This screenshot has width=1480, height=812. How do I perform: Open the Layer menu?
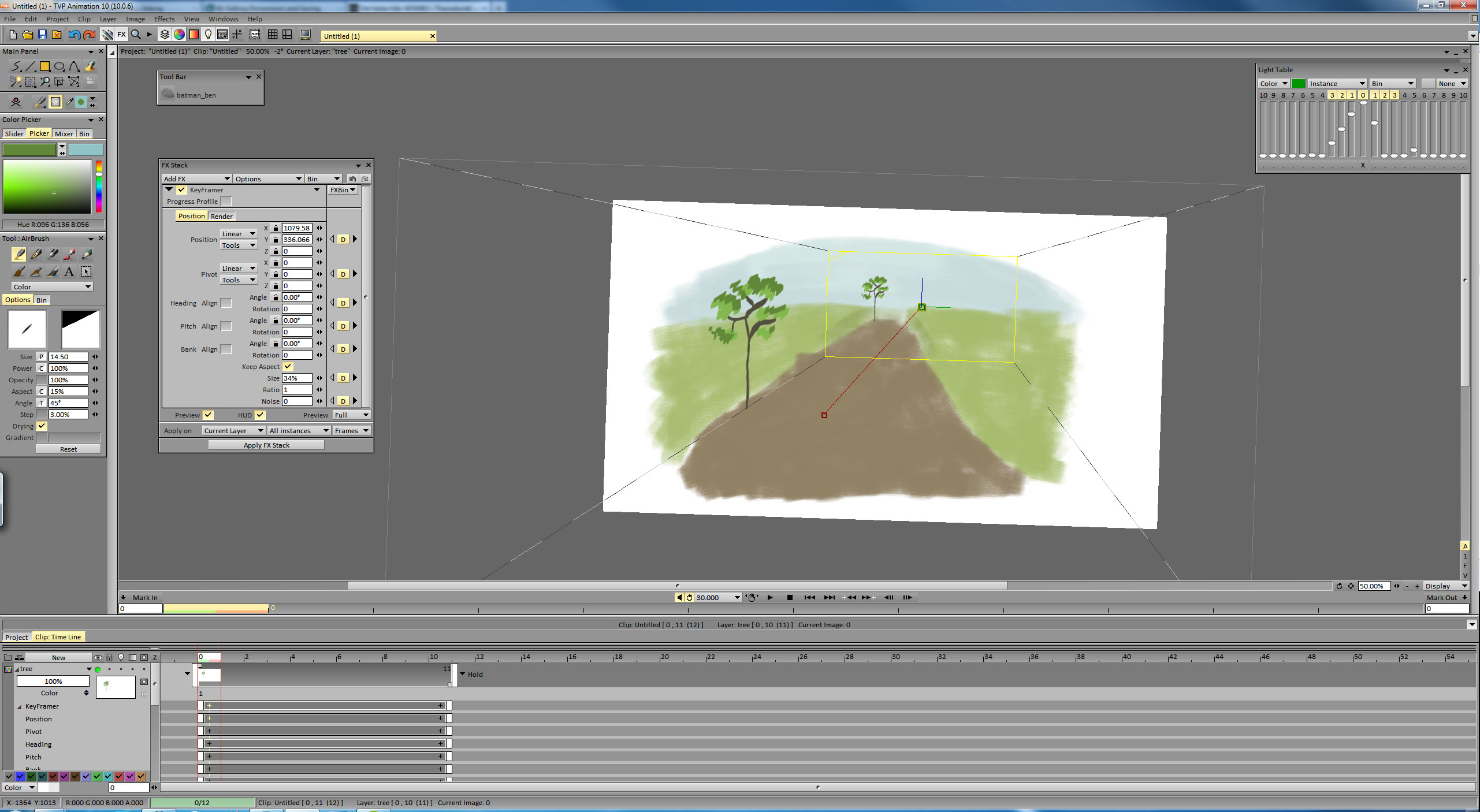point(108,19)
